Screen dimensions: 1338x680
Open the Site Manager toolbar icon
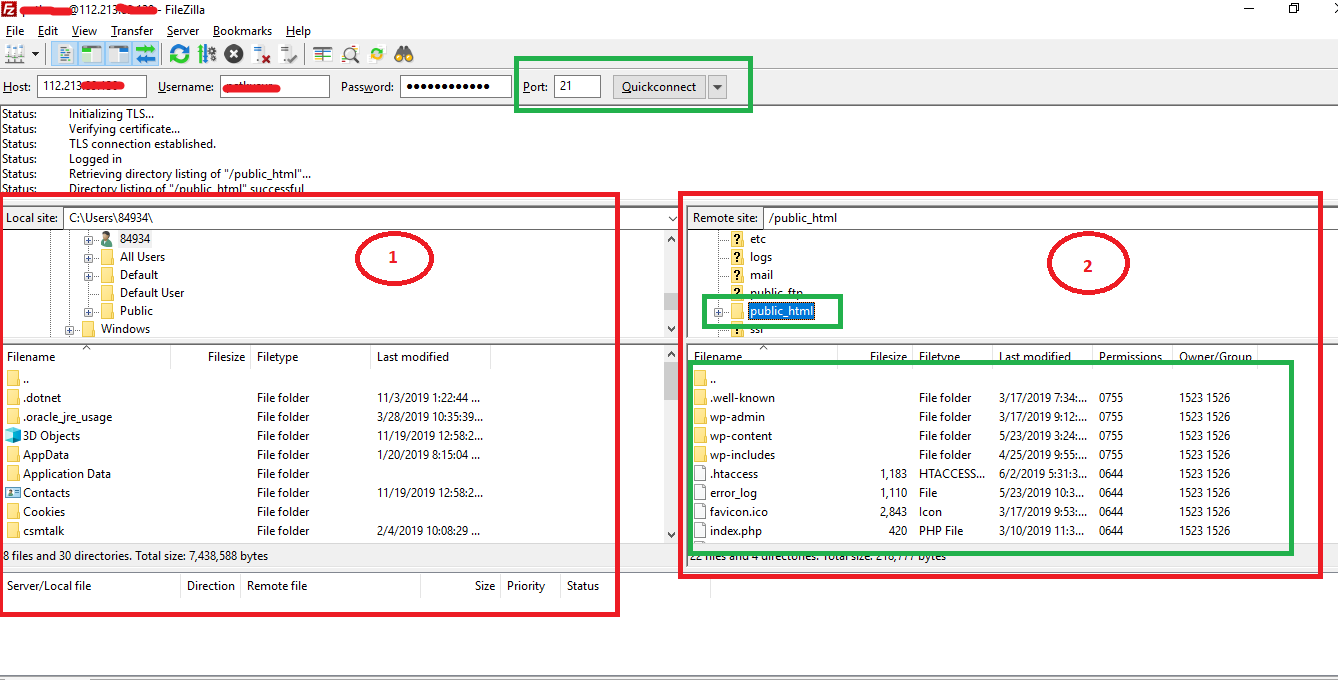pos(15,54)
